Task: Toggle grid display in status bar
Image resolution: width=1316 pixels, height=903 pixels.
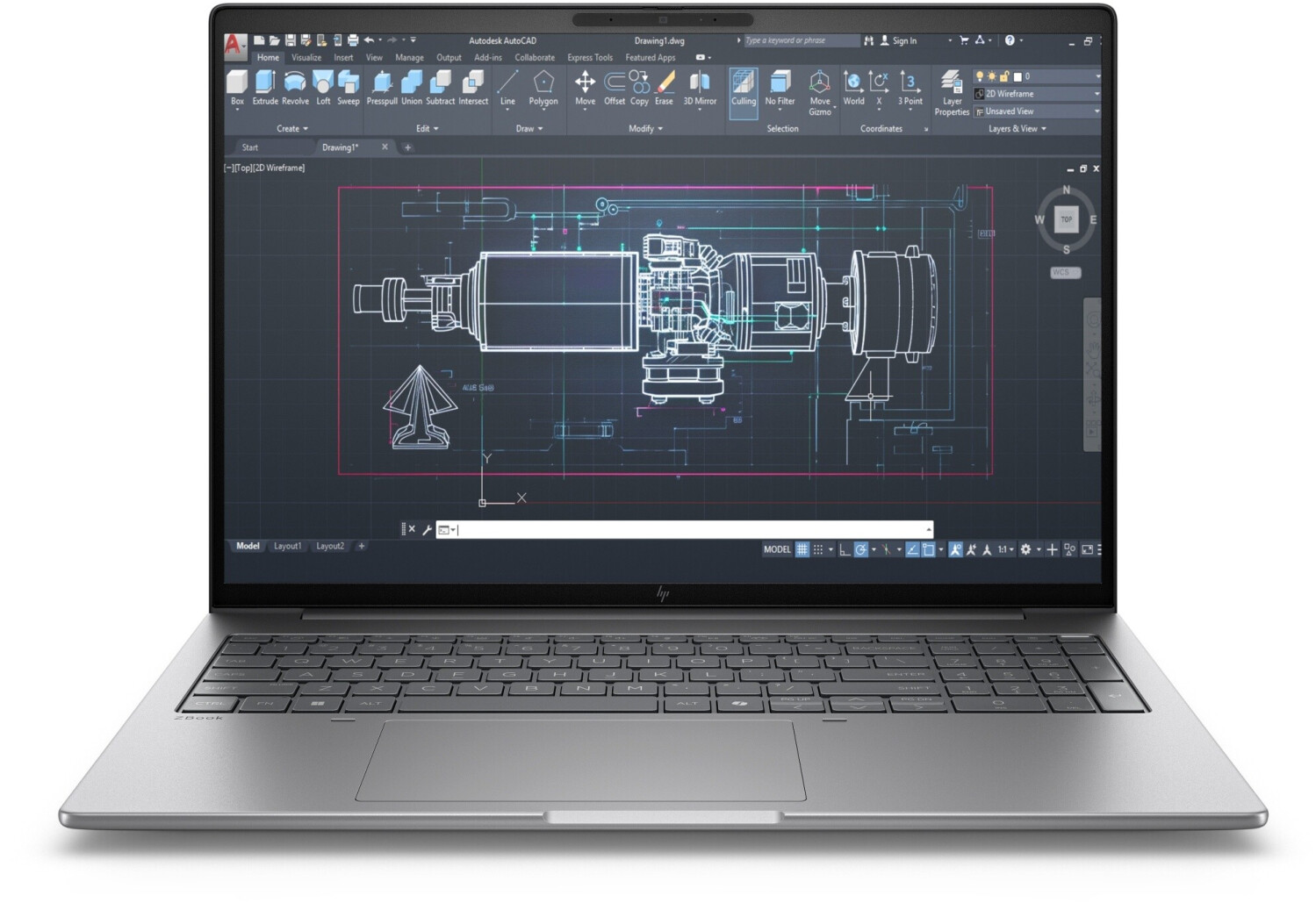Action: [x=802, y=549]
